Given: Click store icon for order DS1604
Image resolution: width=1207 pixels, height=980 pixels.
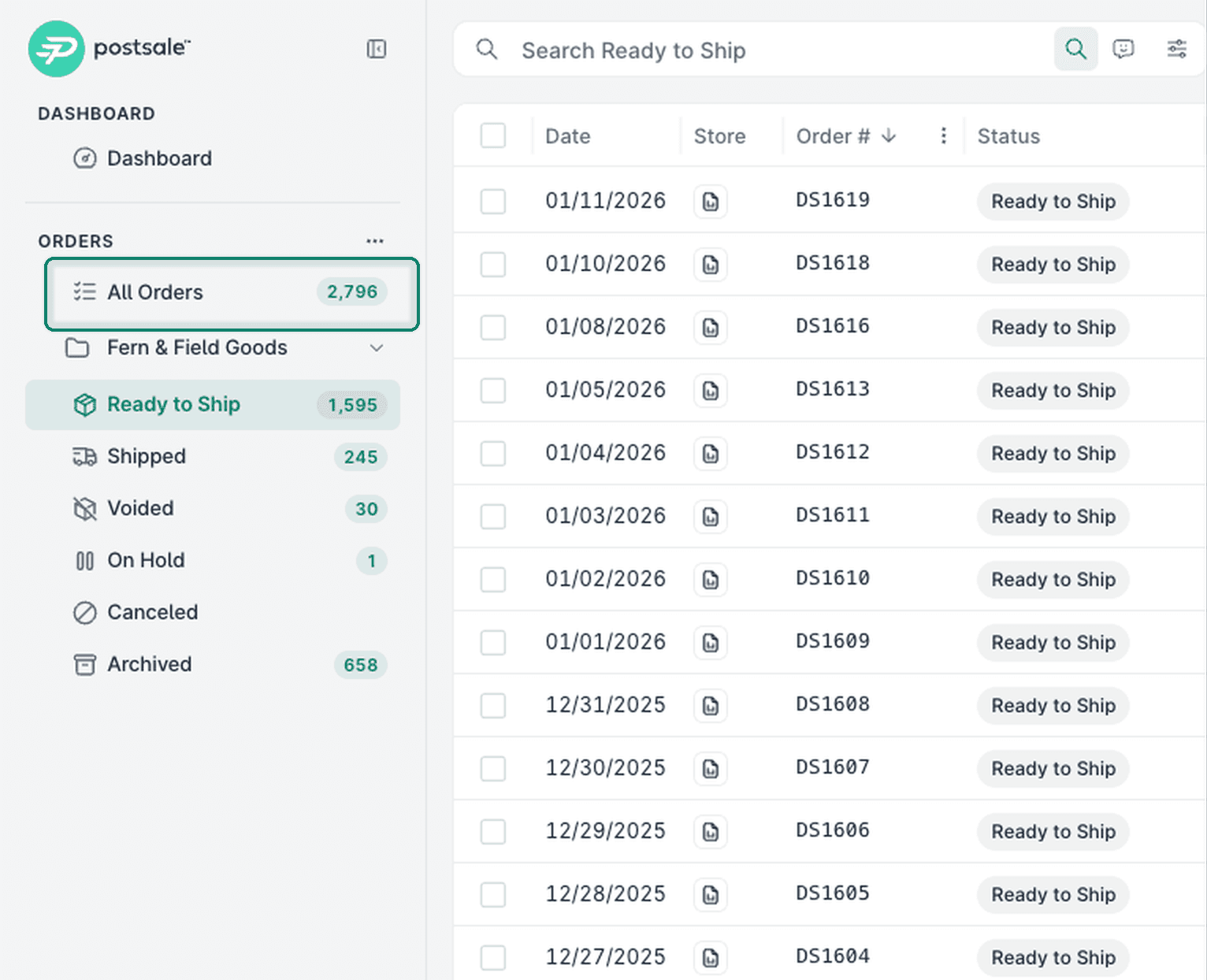Looking at the screenshot, I should click(711, 958).
